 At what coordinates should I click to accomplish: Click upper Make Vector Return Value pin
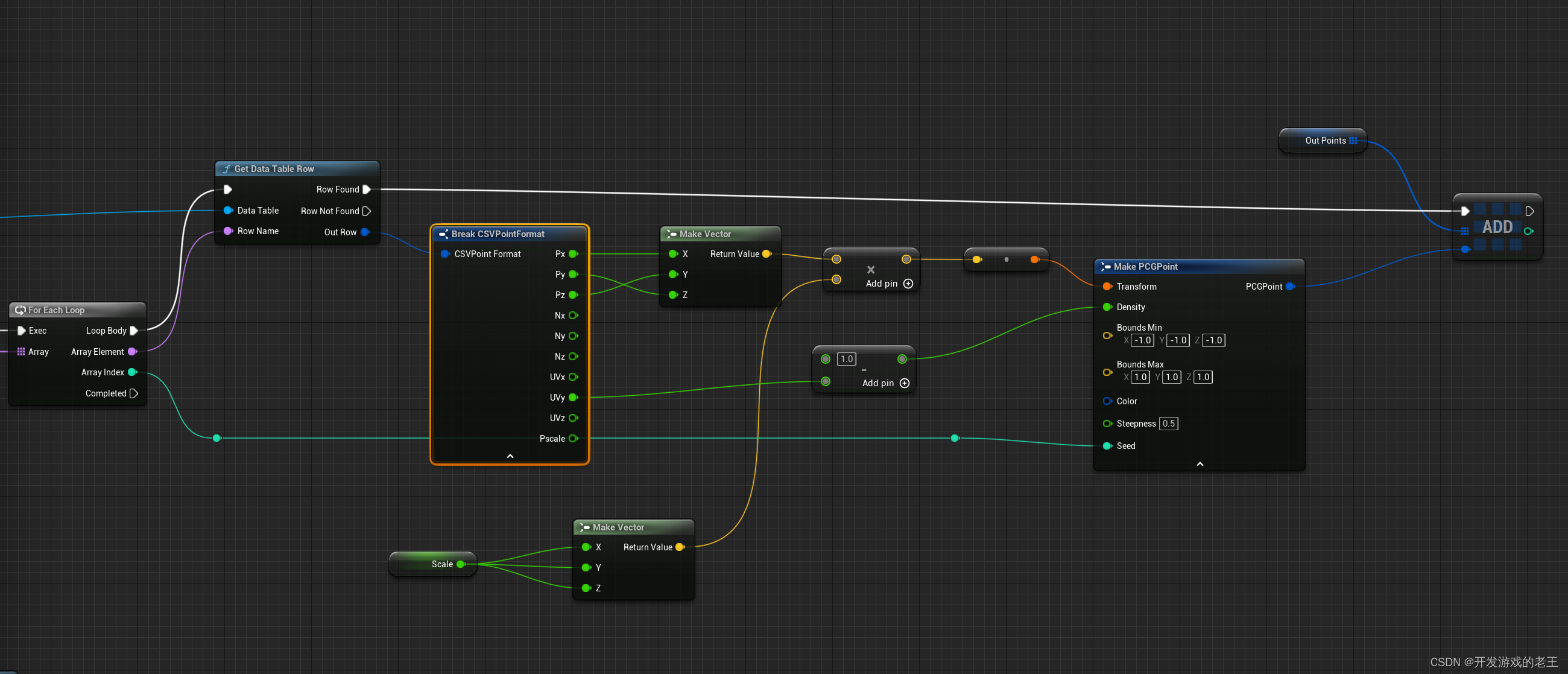(x=767, y=254)
